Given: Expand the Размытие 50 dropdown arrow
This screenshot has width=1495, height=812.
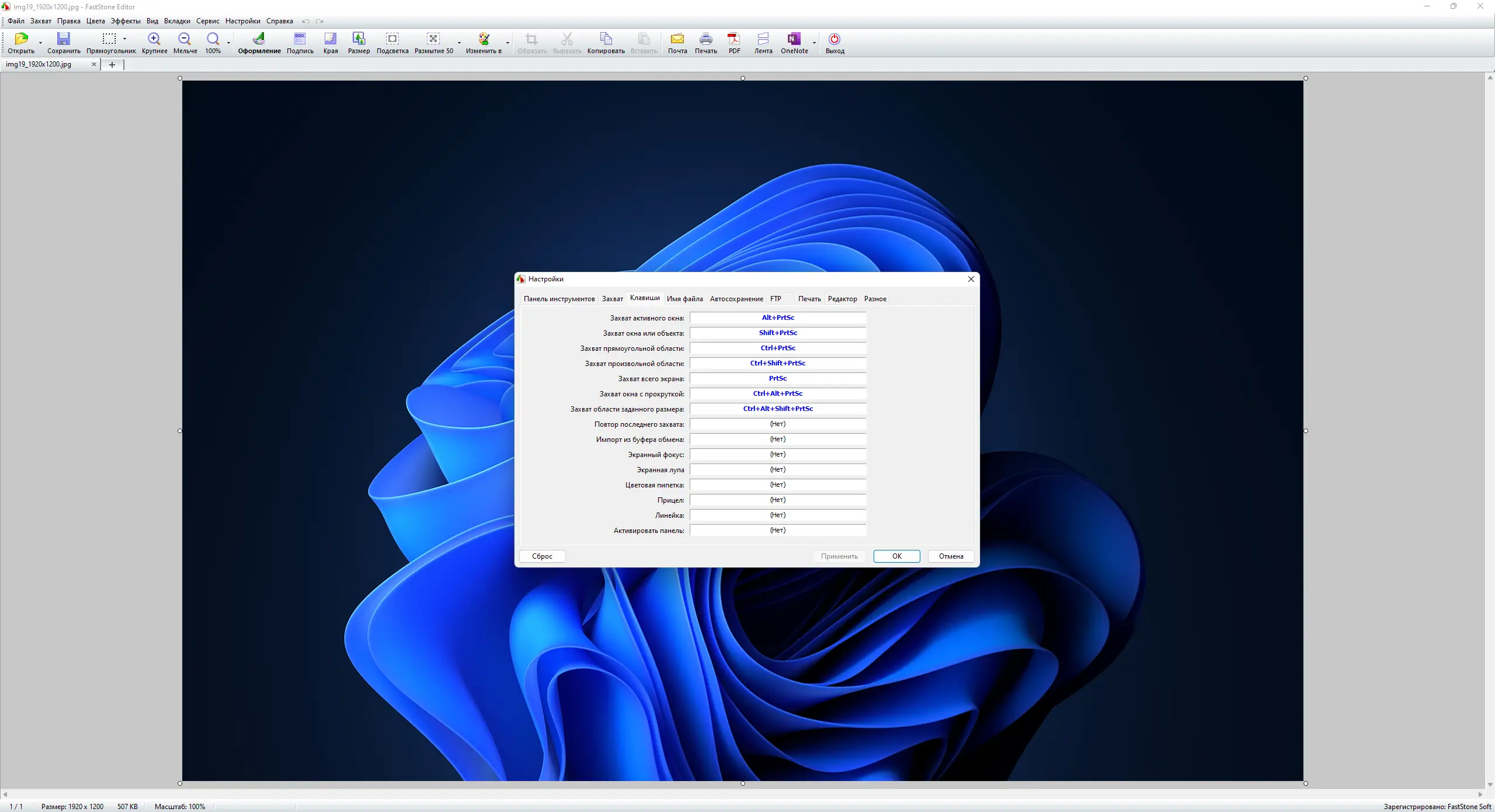Looking at the screenshot, I should tap(459, 43).
